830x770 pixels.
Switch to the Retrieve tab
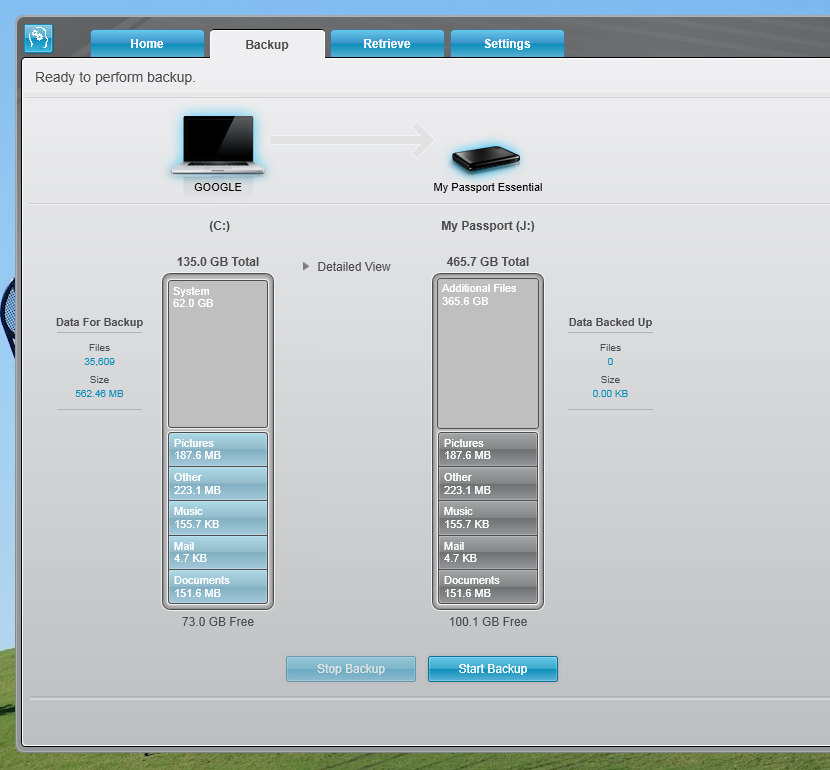(387, 44)
